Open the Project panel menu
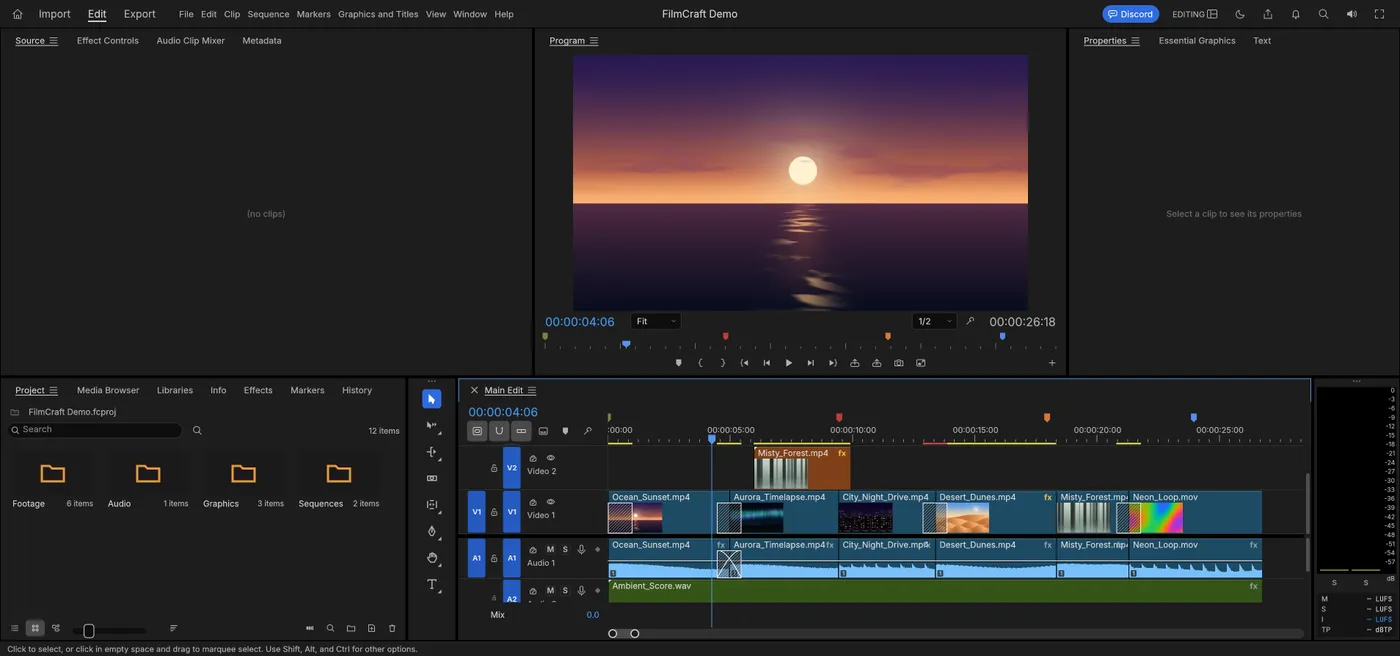This screenshot has width=1400, height=656. point(54,390)
